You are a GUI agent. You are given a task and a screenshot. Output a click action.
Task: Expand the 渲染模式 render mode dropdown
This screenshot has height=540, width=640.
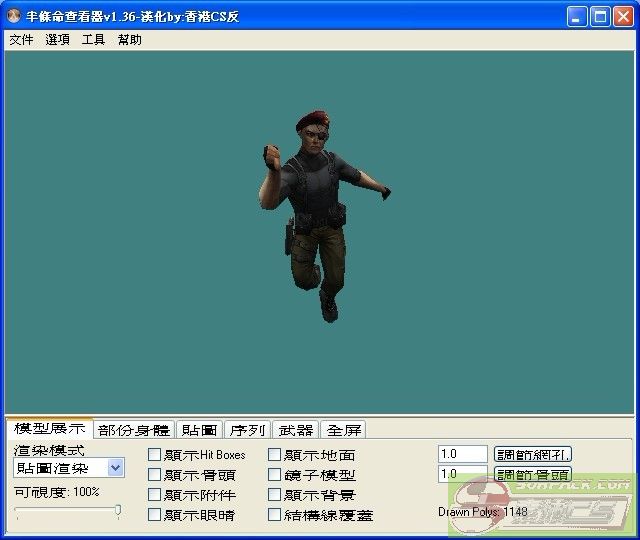tap(115, 468)
